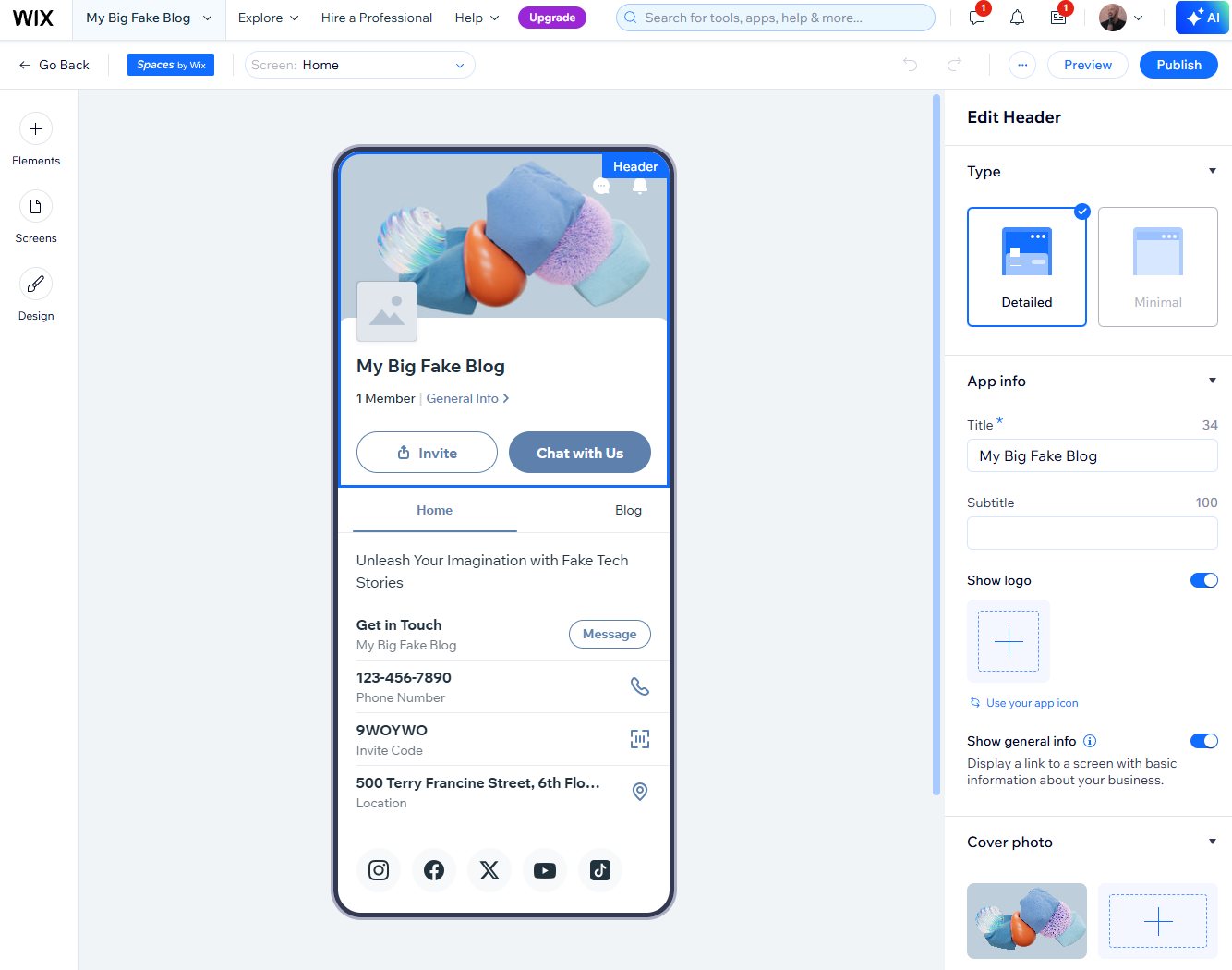Open the Explore menu

pyautogui.click(x=267, y=18)
